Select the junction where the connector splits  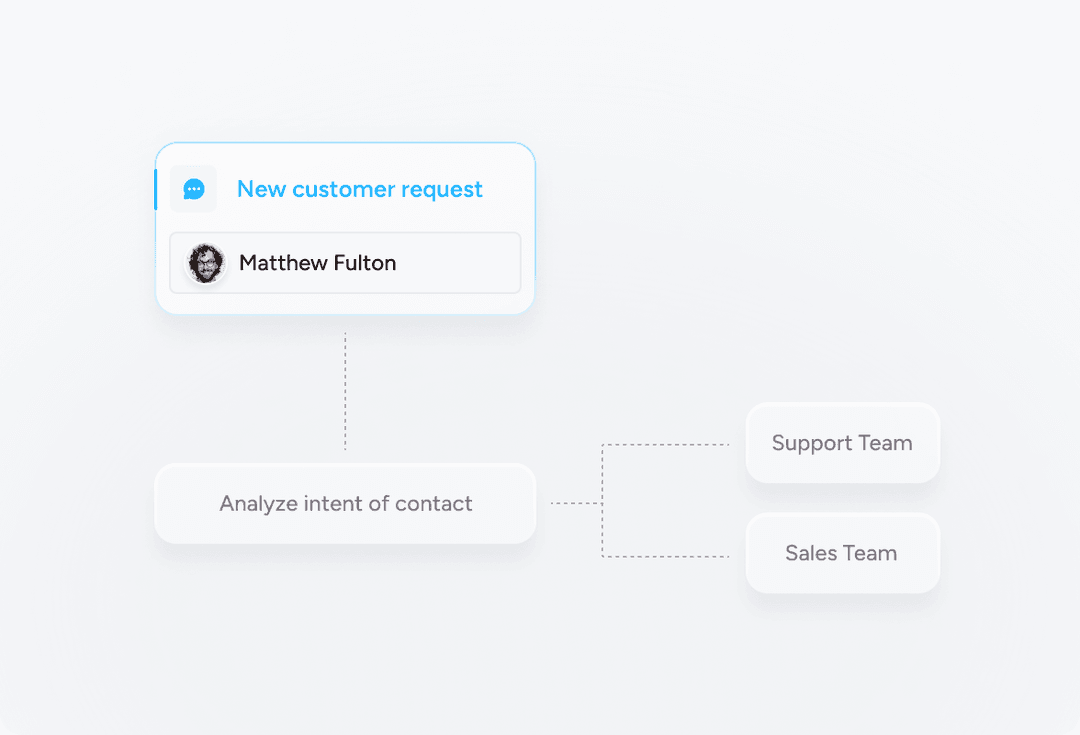click(x=602, y=504)
